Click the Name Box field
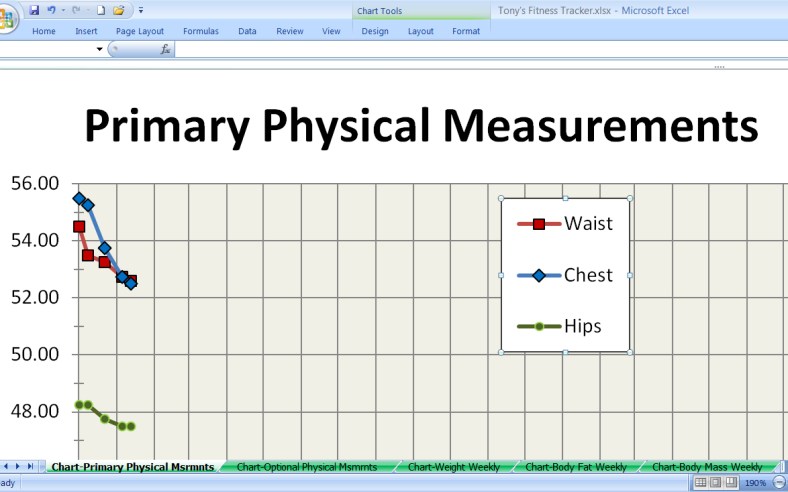Viewport: 788px width, 492px height. [x=46, y=49]
